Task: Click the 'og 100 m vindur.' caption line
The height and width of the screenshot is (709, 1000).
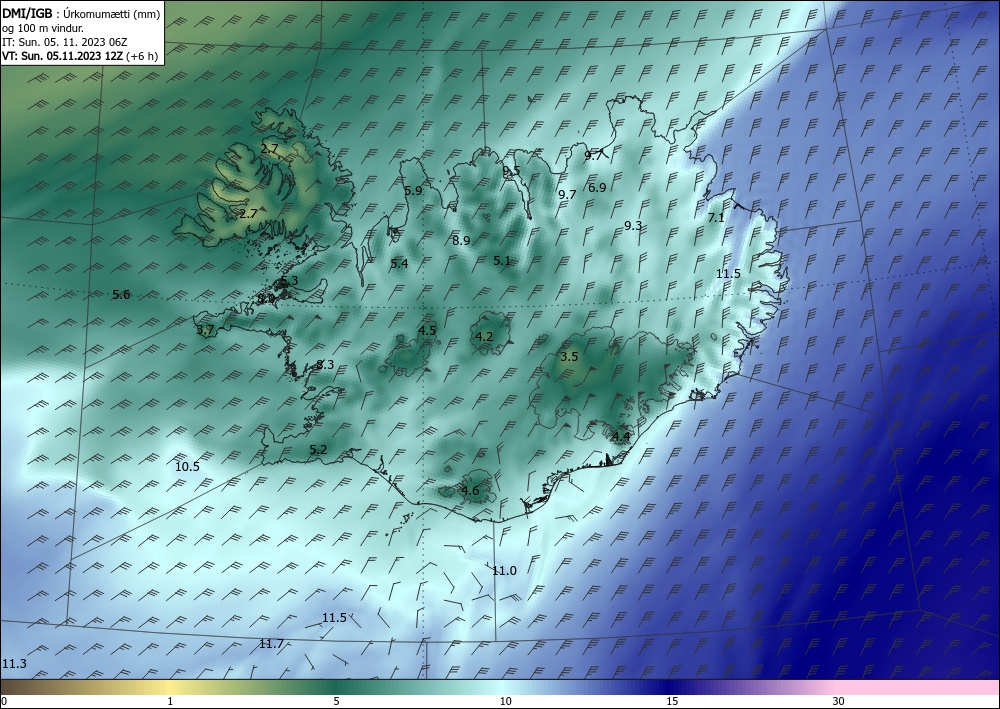Action: pyautogui.click(x=43, y=28)
